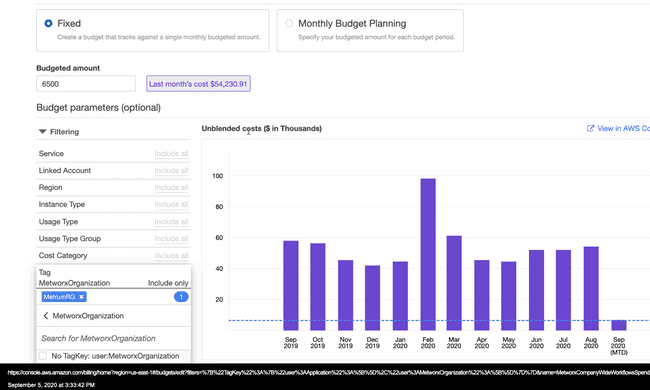Check the No TagKey user:MetworxOrganization box
Viewport: 650px width, 390px height.
[x=43, y=356]
